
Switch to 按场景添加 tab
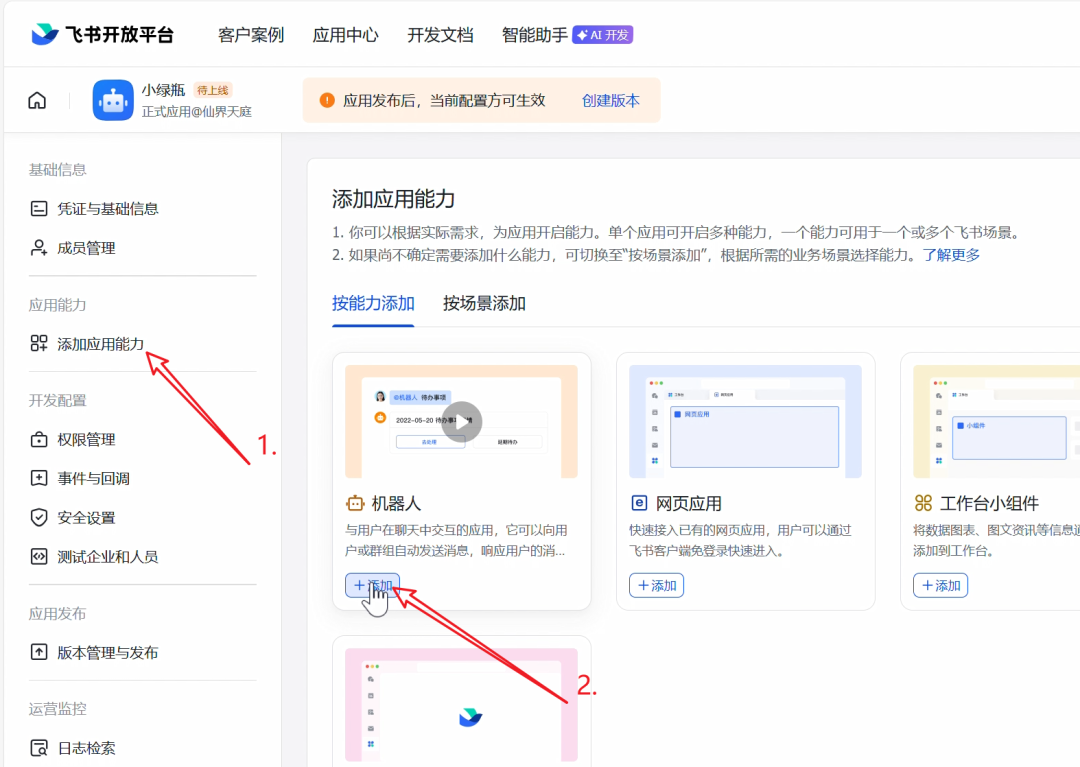(484, 303)
